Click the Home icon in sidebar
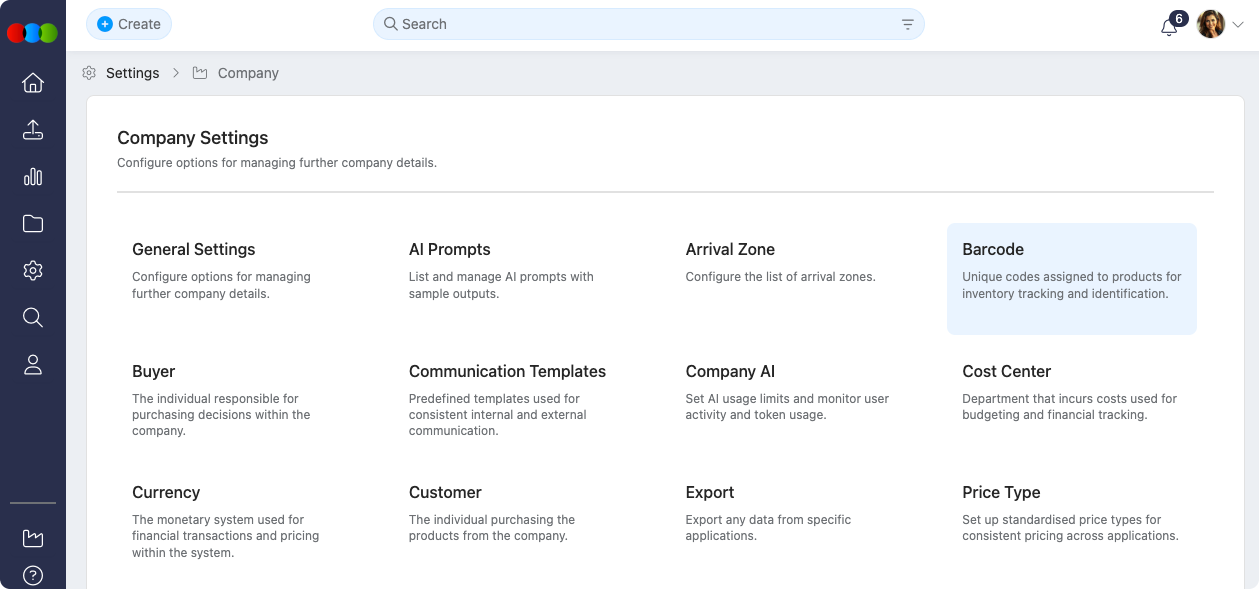 pos(33,83)
